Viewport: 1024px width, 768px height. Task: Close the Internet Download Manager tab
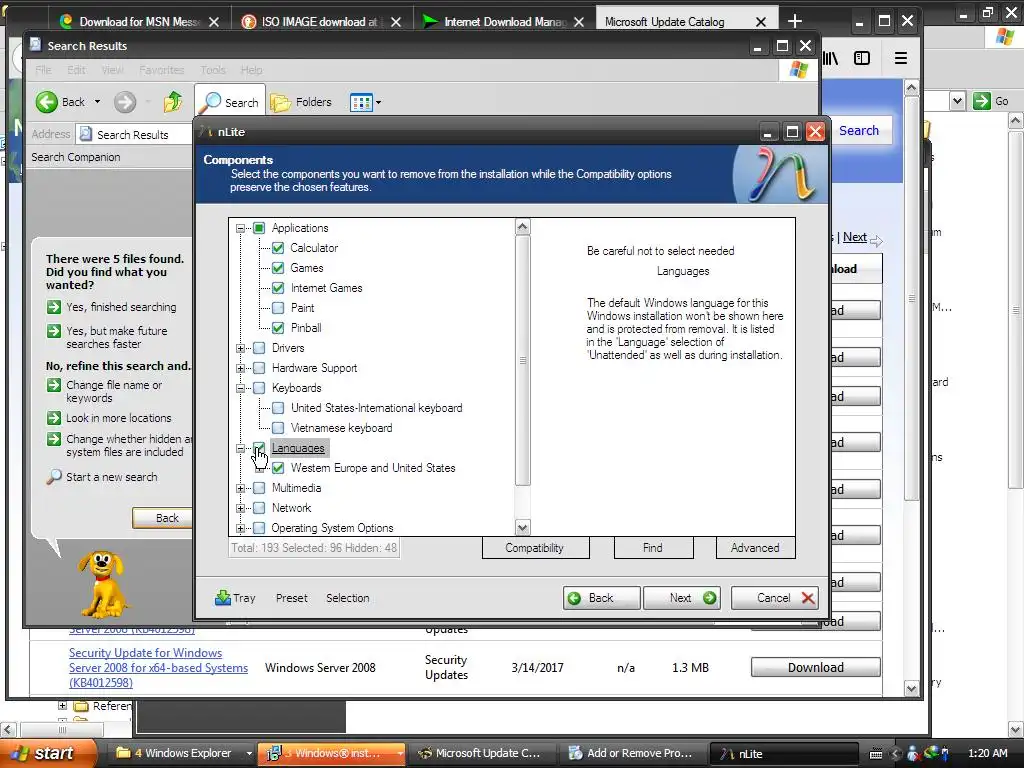(x=579, y=22)
